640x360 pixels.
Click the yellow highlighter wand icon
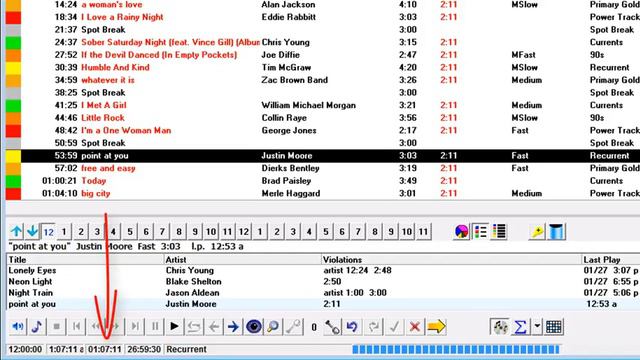(x=537, y=232)
